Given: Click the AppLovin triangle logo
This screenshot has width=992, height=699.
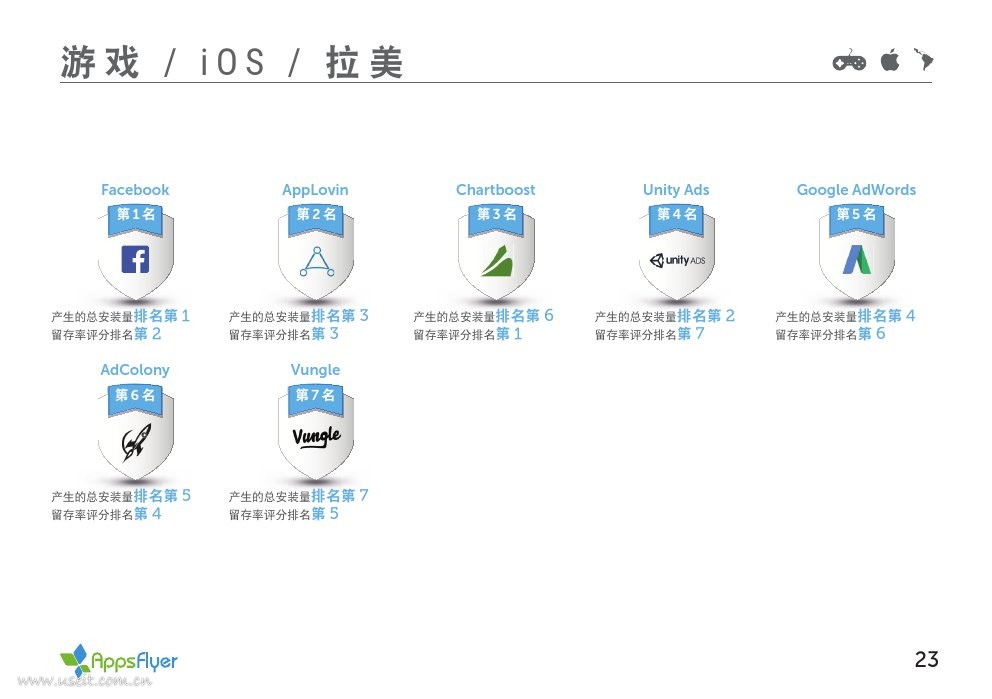Looking at the screenshot, I should click(317, 261).
